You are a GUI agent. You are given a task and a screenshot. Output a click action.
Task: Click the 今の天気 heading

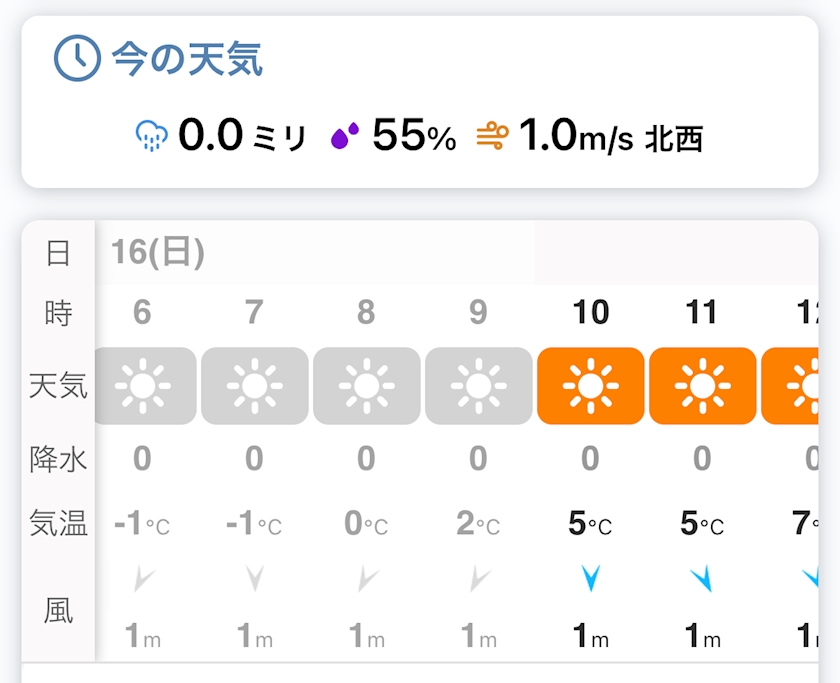click(187, 58)
